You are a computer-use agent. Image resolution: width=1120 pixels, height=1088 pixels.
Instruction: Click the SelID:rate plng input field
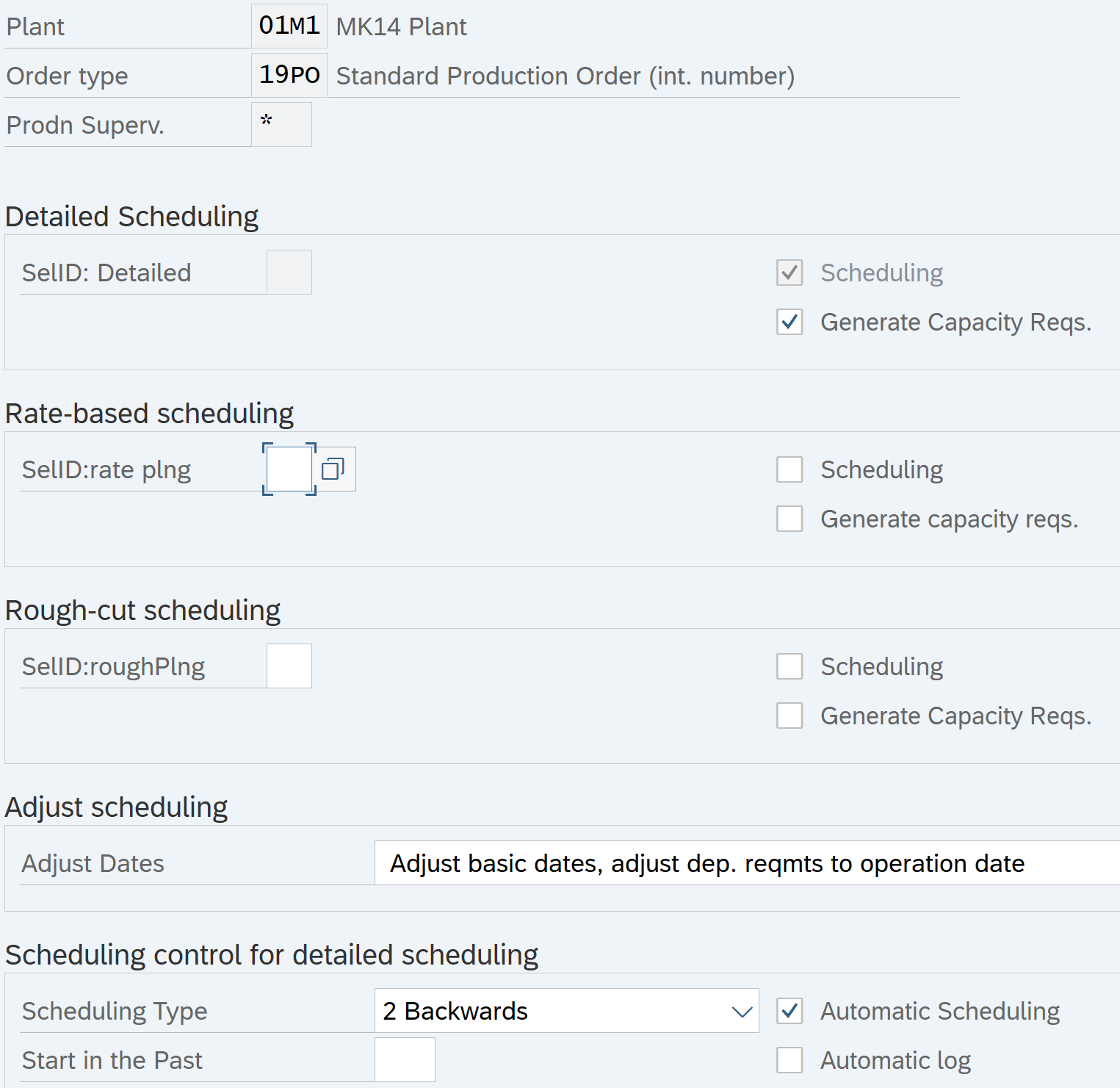tap(289, 469)
